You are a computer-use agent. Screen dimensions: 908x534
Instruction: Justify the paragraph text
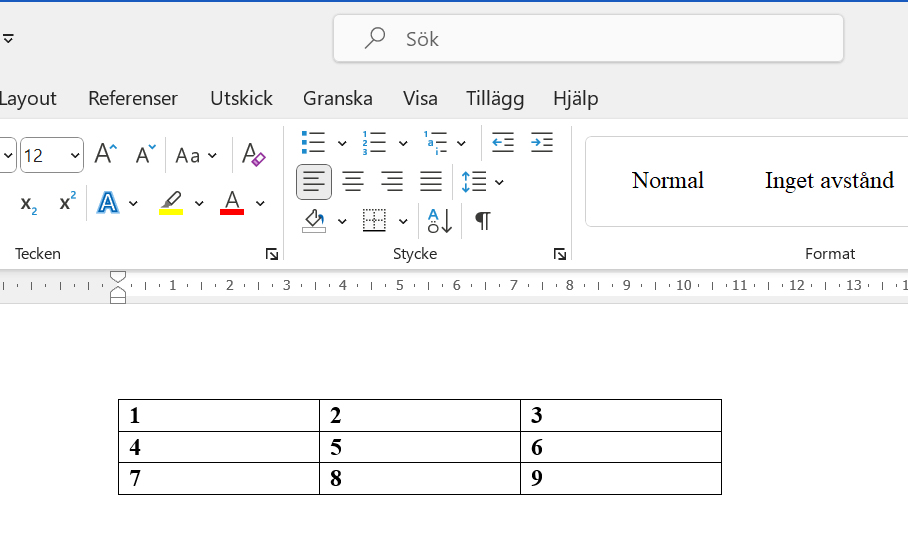[431, 182]
